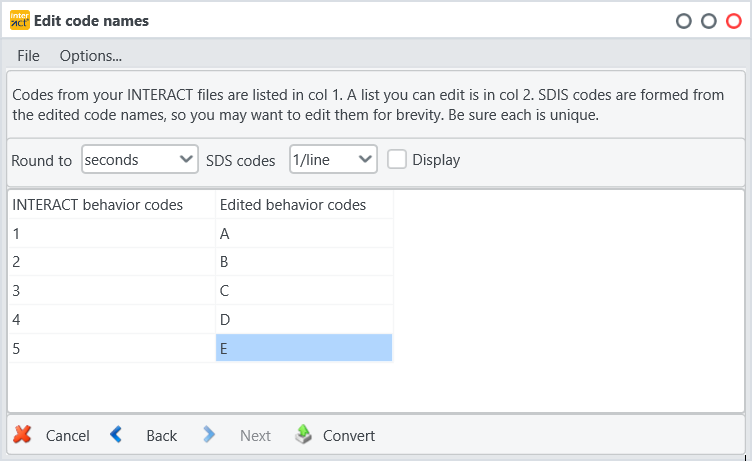Open the File menu
The width and height of the screenshot is (752, 461).
[x=28, y=56]
